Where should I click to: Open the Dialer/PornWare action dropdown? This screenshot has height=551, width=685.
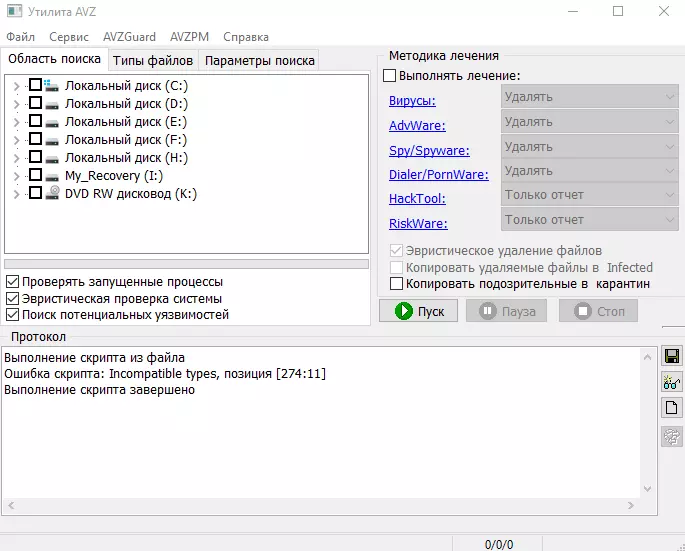coord(590,171)
